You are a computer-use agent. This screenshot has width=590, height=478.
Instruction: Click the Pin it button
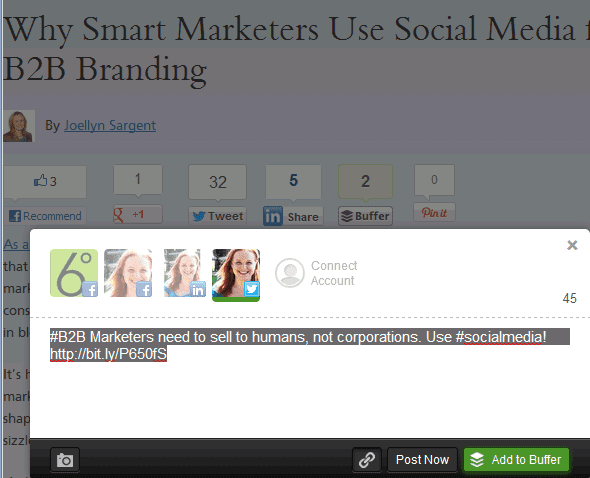[x=434, y=213]
